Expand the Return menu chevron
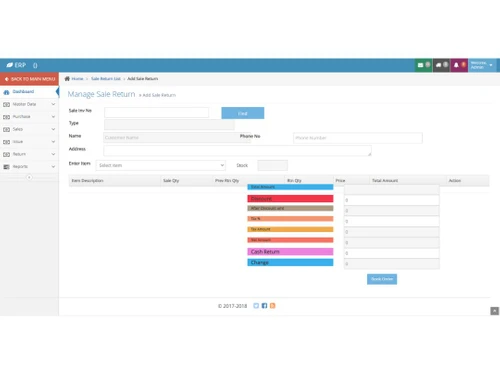Viewport: 500px width, 375px height. point(53,154)
